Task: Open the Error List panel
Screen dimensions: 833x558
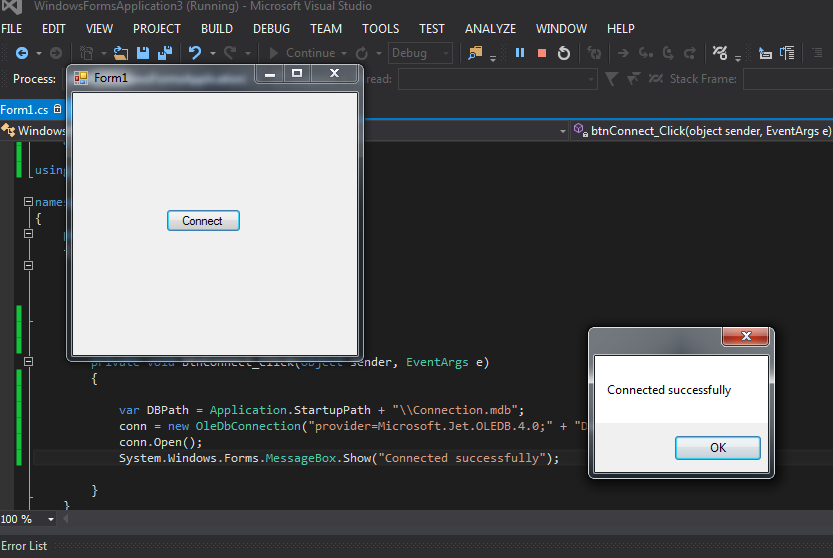Action: click(x=24, y=546)
